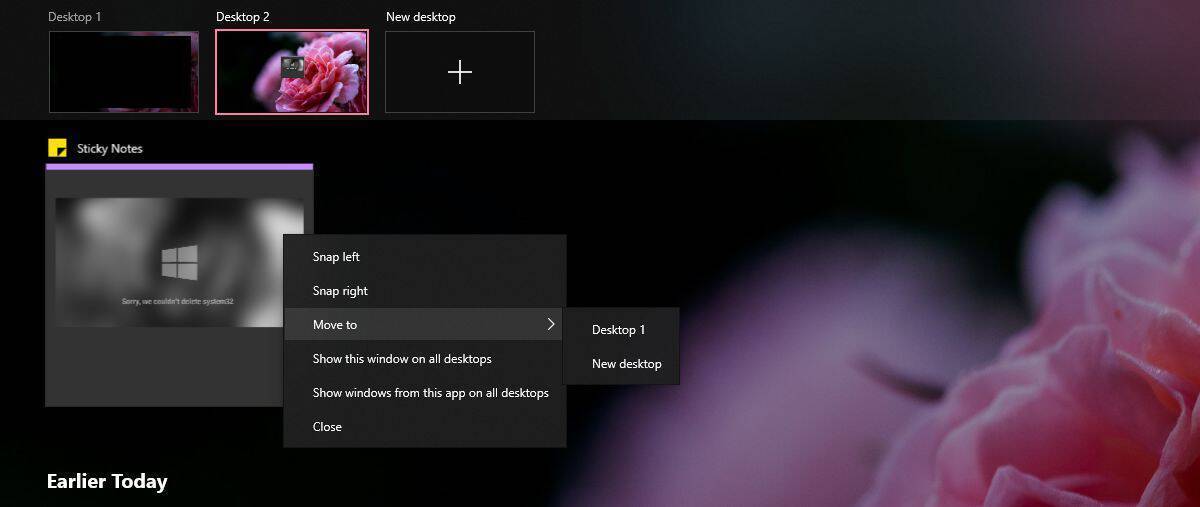1200x507 pixels.
Task: Click the Desktop 1 label text
Action: tap(75, 17)
